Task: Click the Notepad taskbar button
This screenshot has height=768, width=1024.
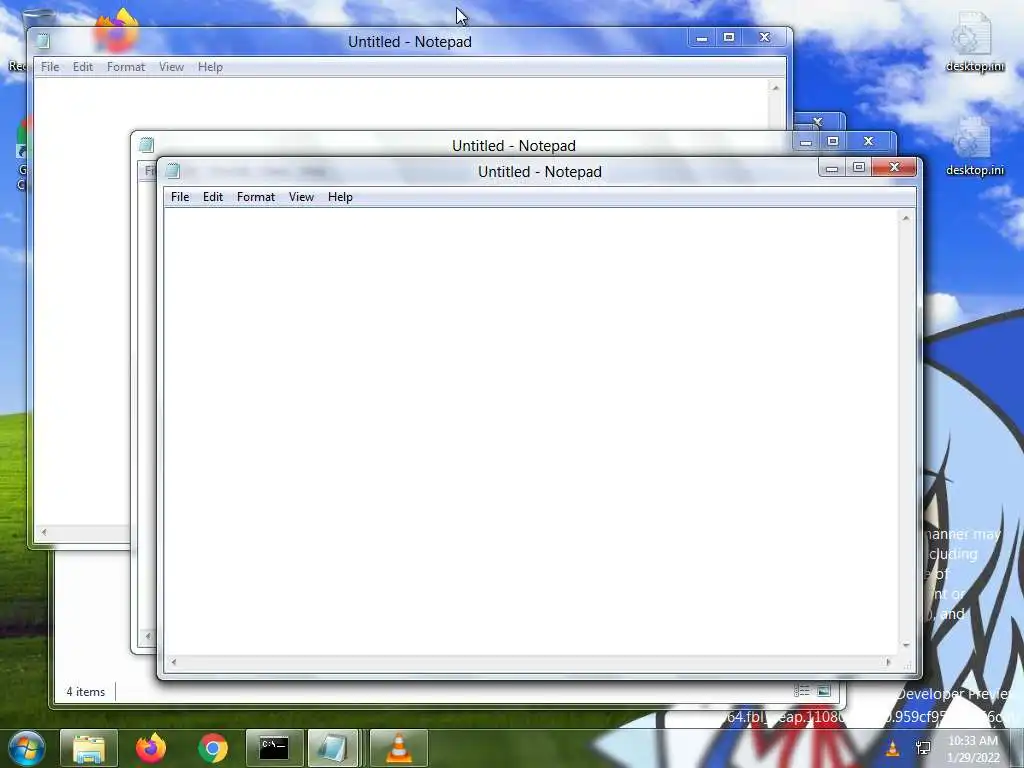Action: [x=335, y=748]
